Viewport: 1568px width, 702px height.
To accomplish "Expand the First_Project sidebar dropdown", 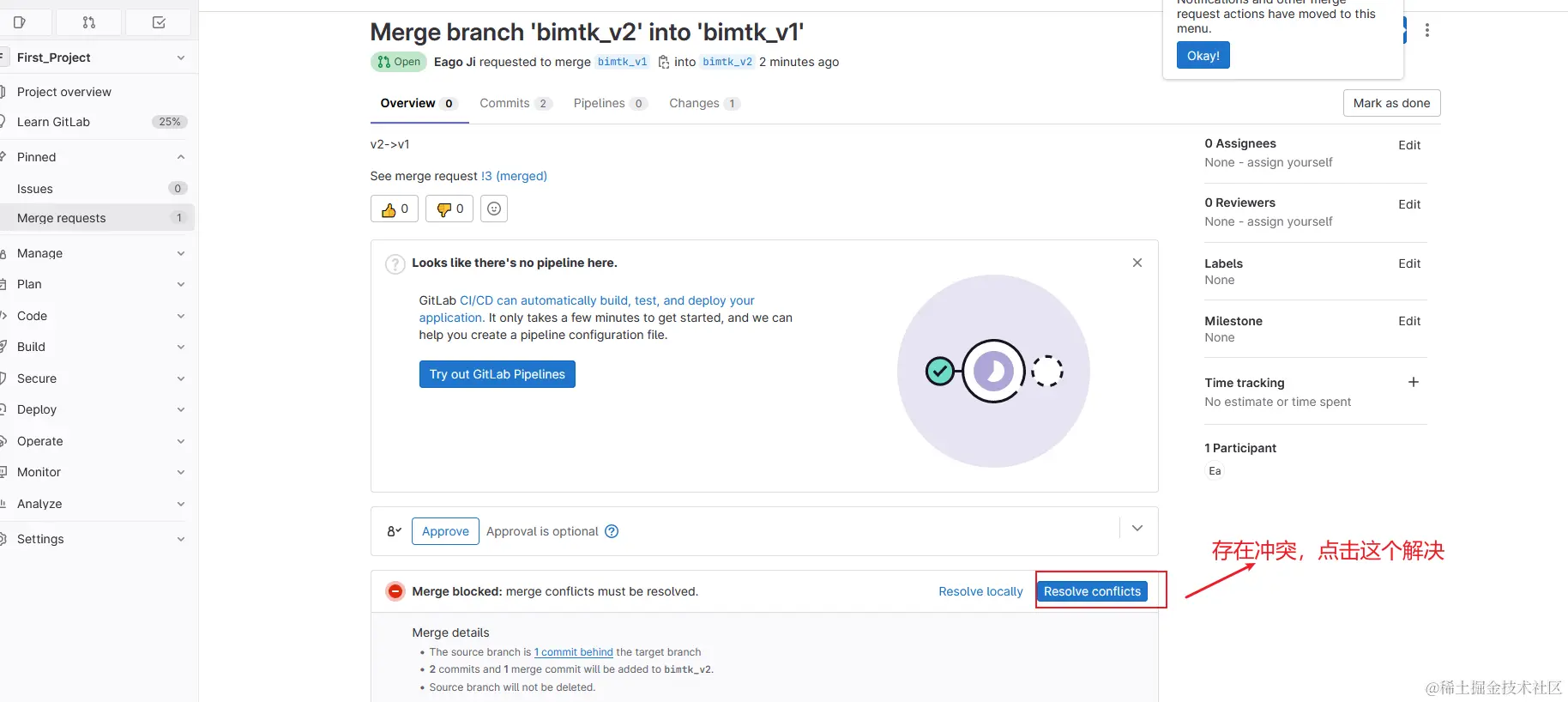I will point(181,57).
